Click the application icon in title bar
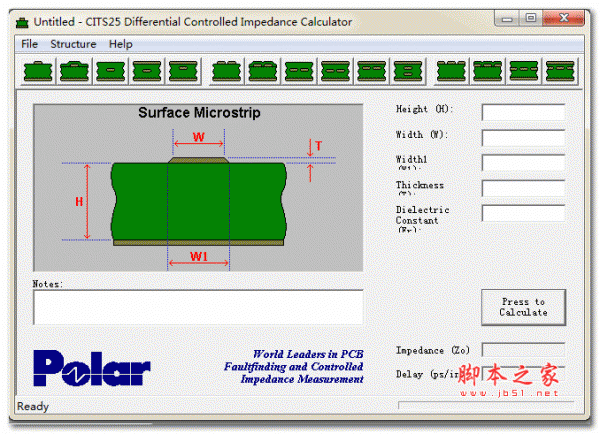 pyautogui.click(x=22, y=23)
